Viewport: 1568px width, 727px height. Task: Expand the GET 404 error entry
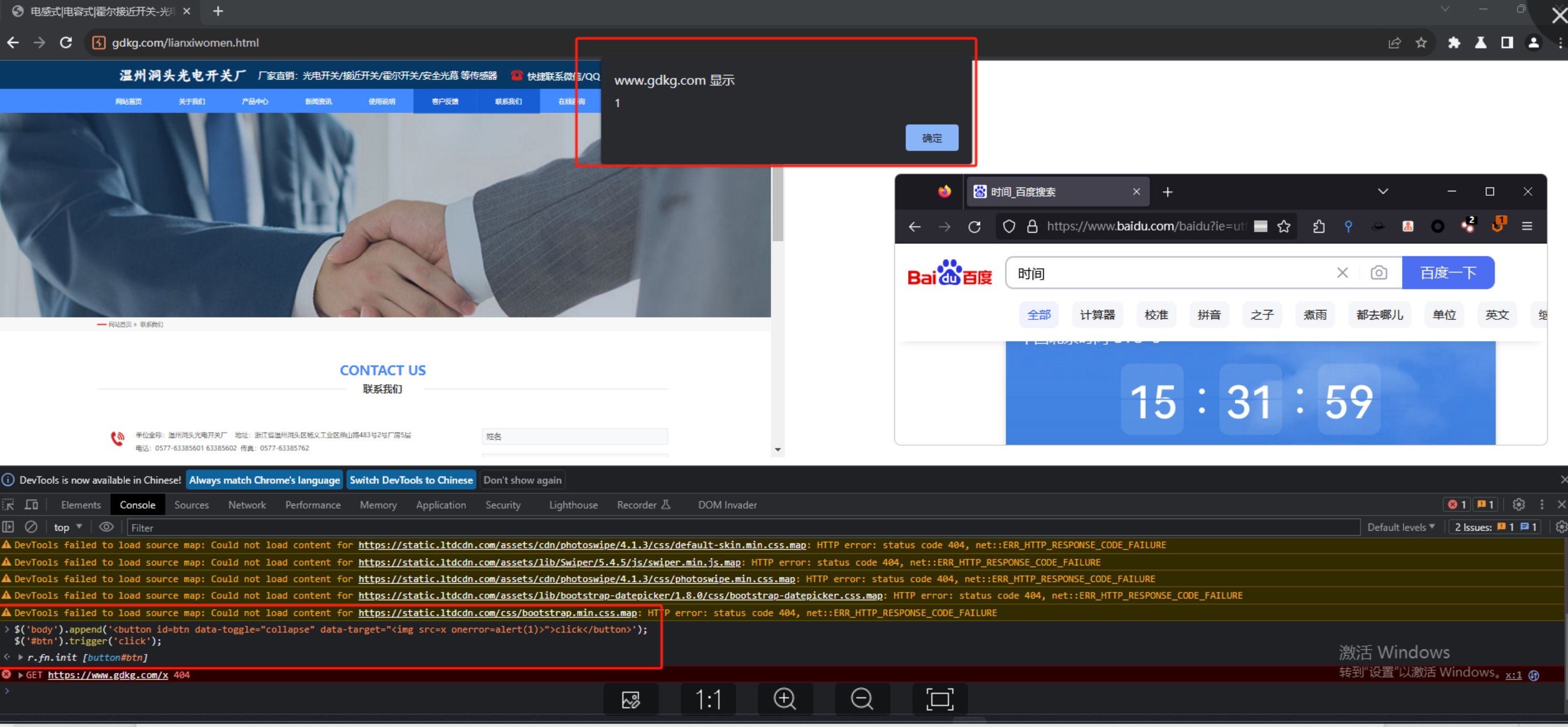(x=21, y=675)
